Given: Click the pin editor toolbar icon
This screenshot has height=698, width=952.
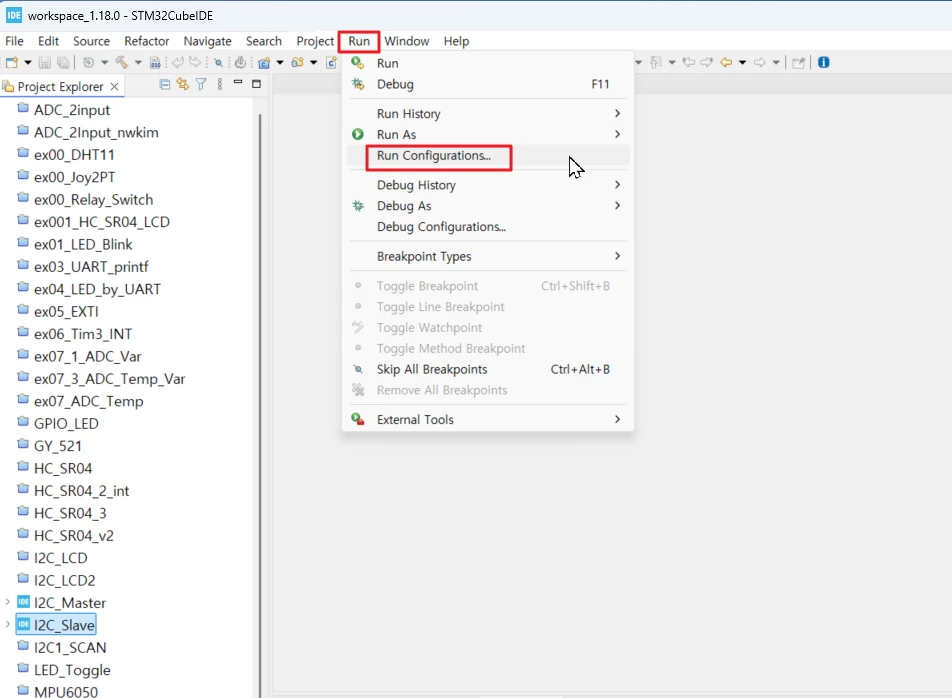Looking at the screenshot, I should coord(799,63).
